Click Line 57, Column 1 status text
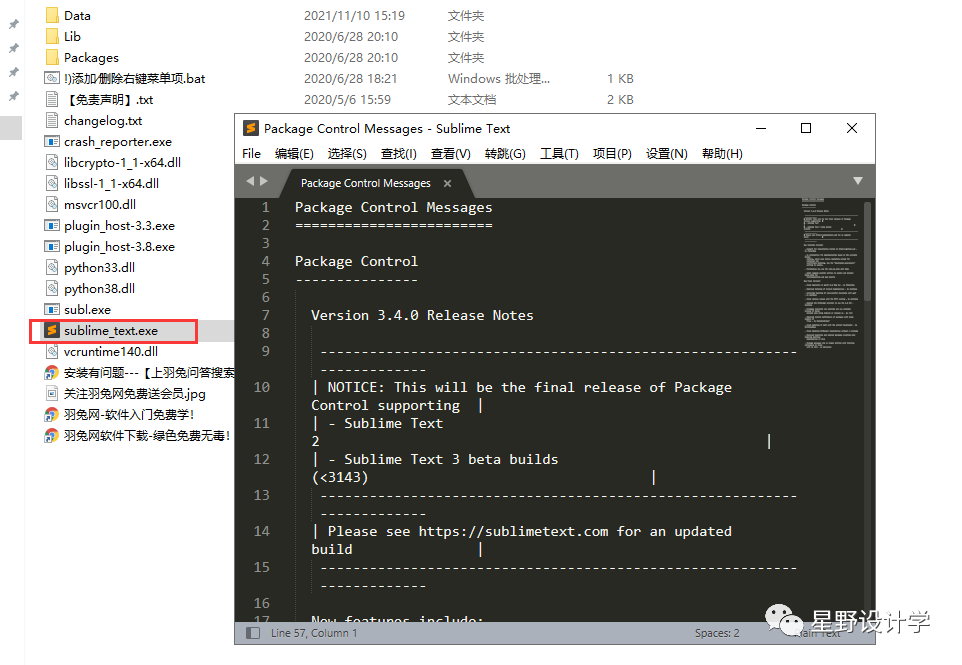Viewport: 962px width, 665px height. [314, 632]
